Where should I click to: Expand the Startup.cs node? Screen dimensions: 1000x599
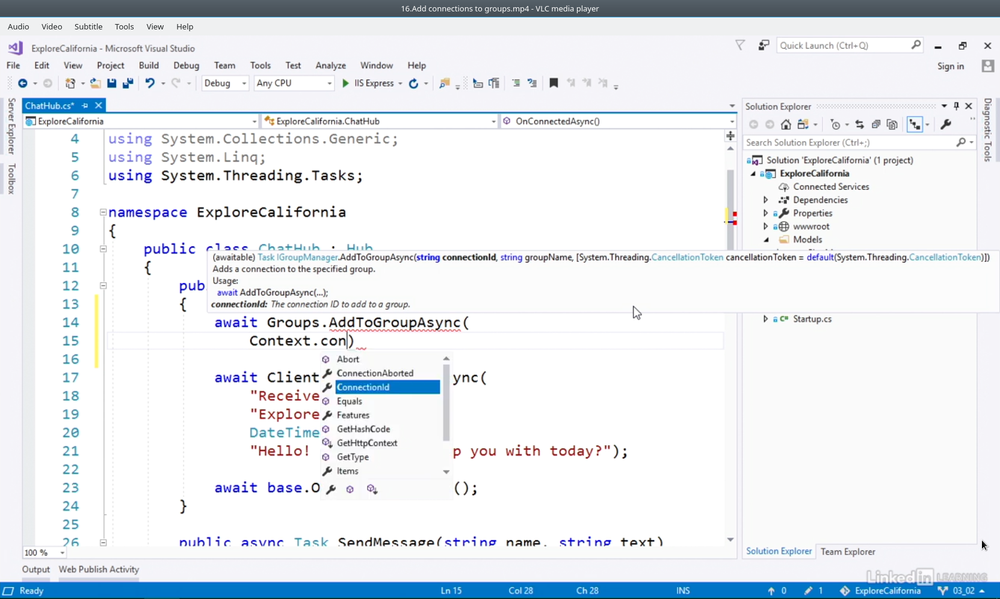766,319
